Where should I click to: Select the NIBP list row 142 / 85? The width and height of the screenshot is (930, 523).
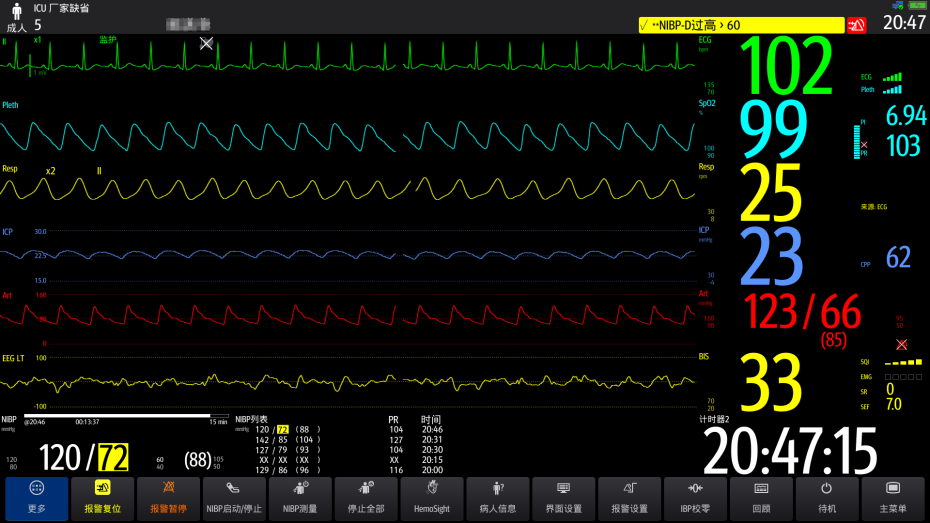coord(349,439)
